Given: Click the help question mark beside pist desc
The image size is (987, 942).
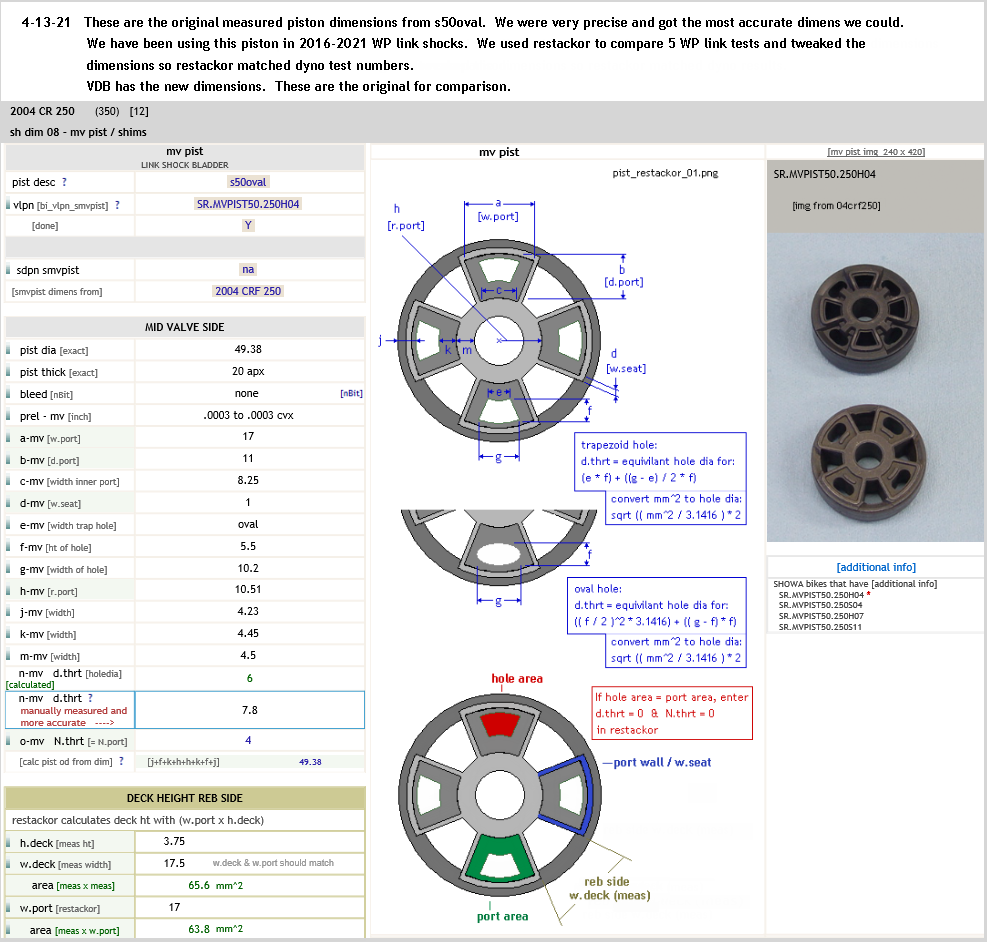Looking at the screenshot, I should pyautogui.click(x=64, y=183).
